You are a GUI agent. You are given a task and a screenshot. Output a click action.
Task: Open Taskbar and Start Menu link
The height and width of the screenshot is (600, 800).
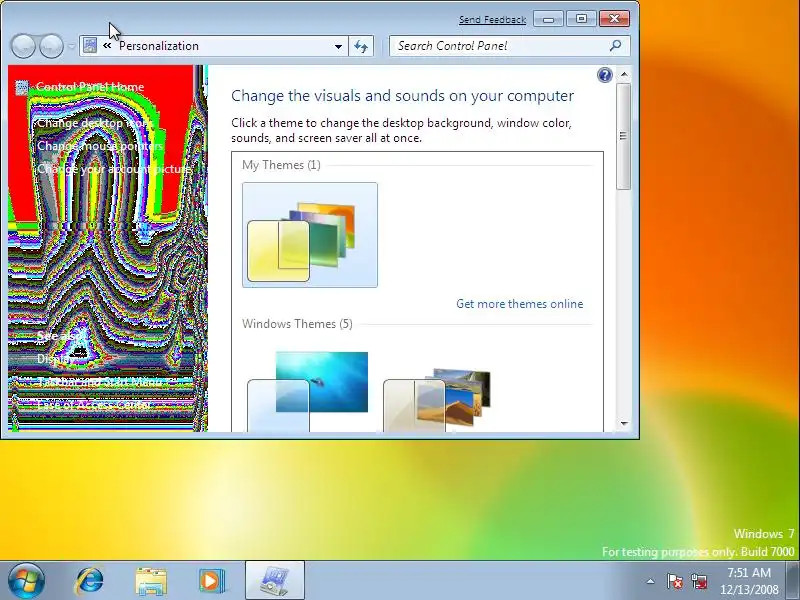click(99, 382)
